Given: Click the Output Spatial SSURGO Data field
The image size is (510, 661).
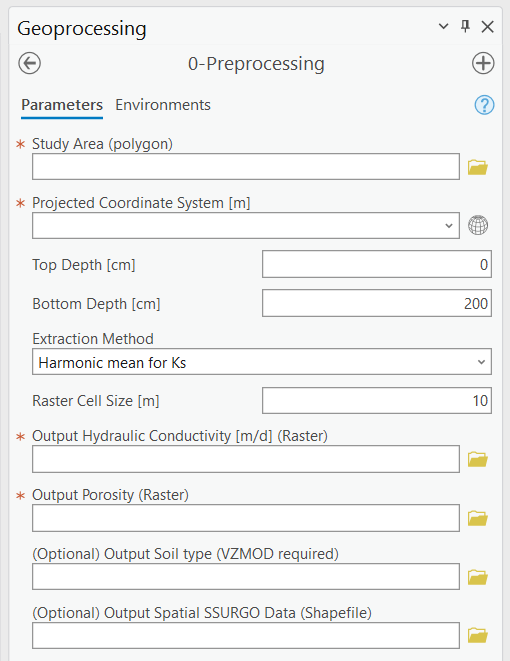Looking at the screenshot, I should 246,635.
